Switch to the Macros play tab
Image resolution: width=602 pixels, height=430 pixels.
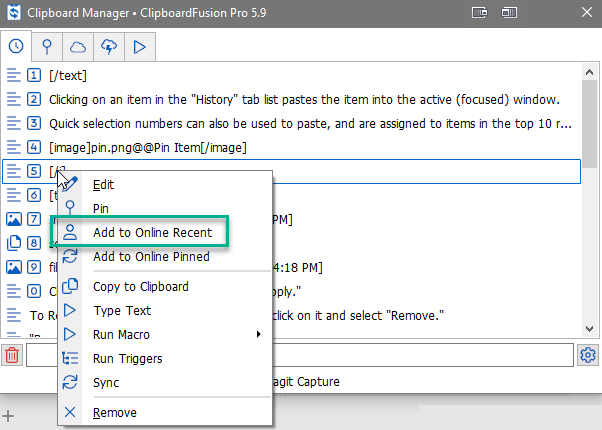click(140, 47)
